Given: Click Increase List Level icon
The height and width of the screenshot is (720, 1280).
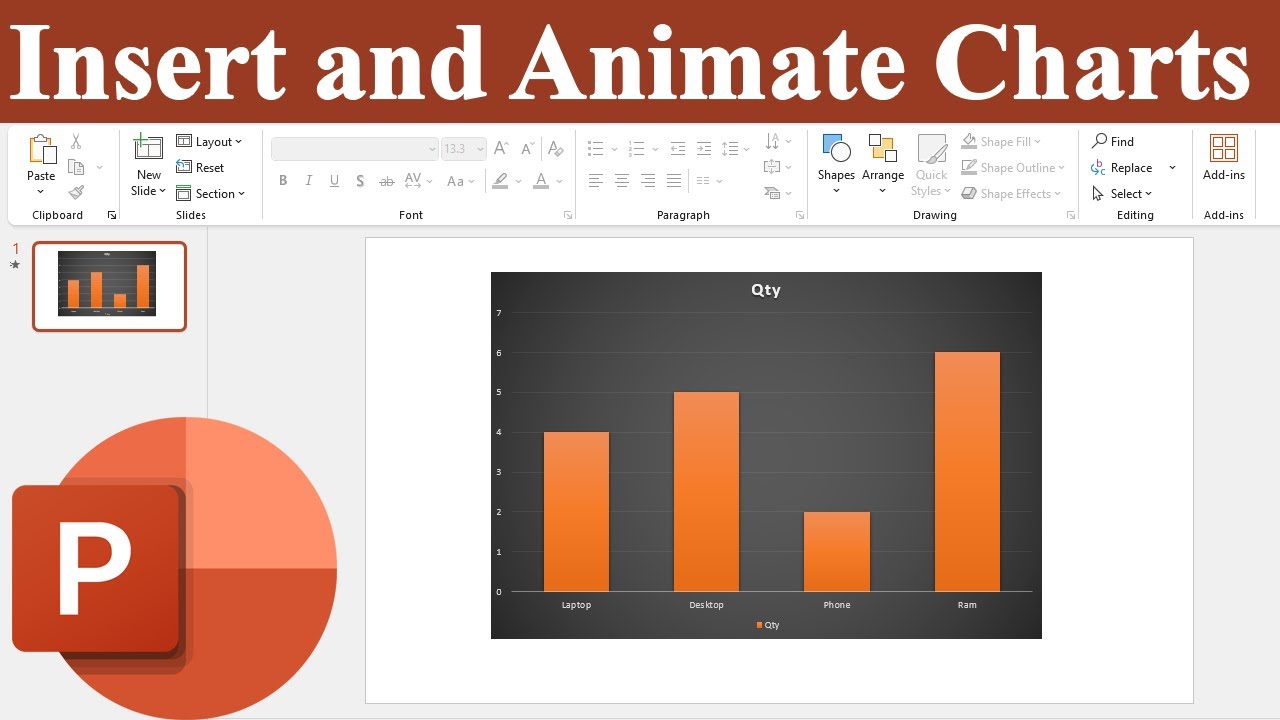Looking at the screenshot, I should click(704, 148).
